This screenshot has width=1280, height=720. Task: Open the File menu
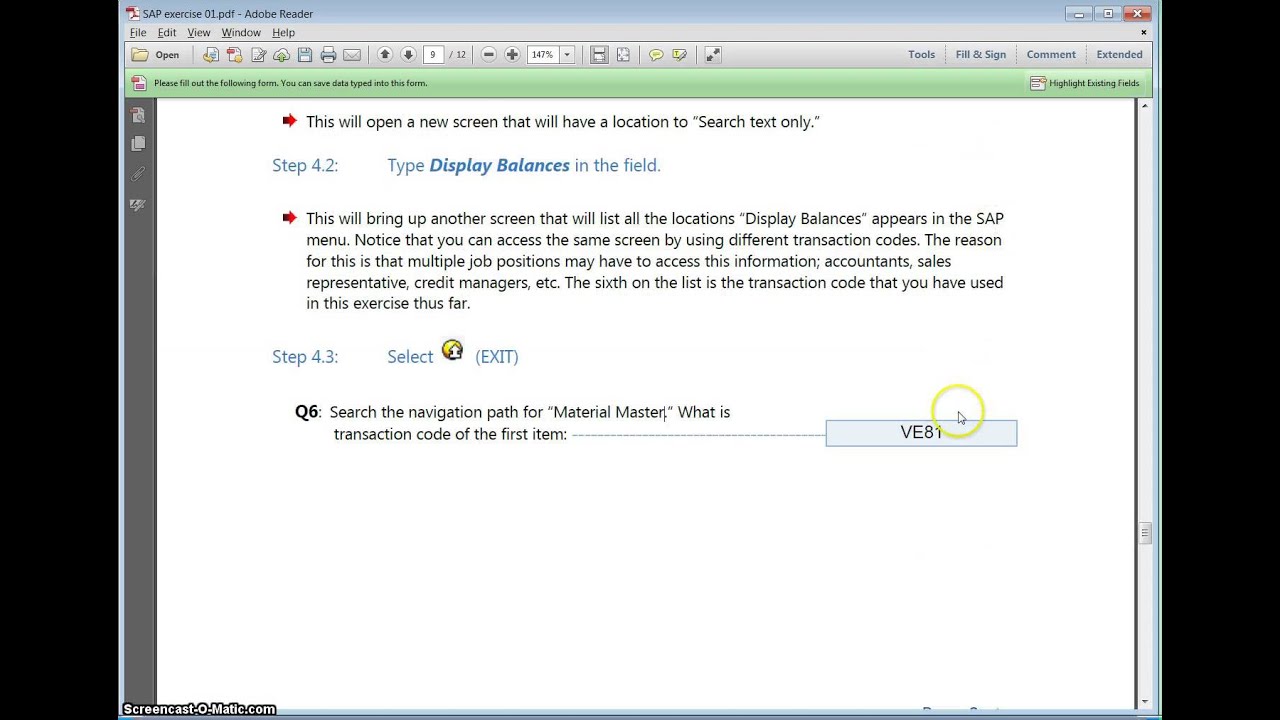pos(138,33)
